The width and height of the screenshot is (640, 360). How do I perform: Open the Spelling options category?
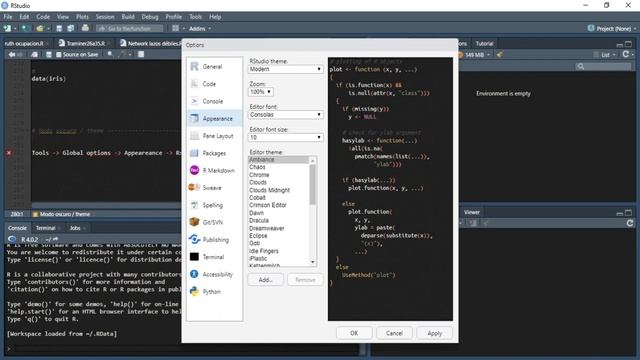(x=214, y=205)
